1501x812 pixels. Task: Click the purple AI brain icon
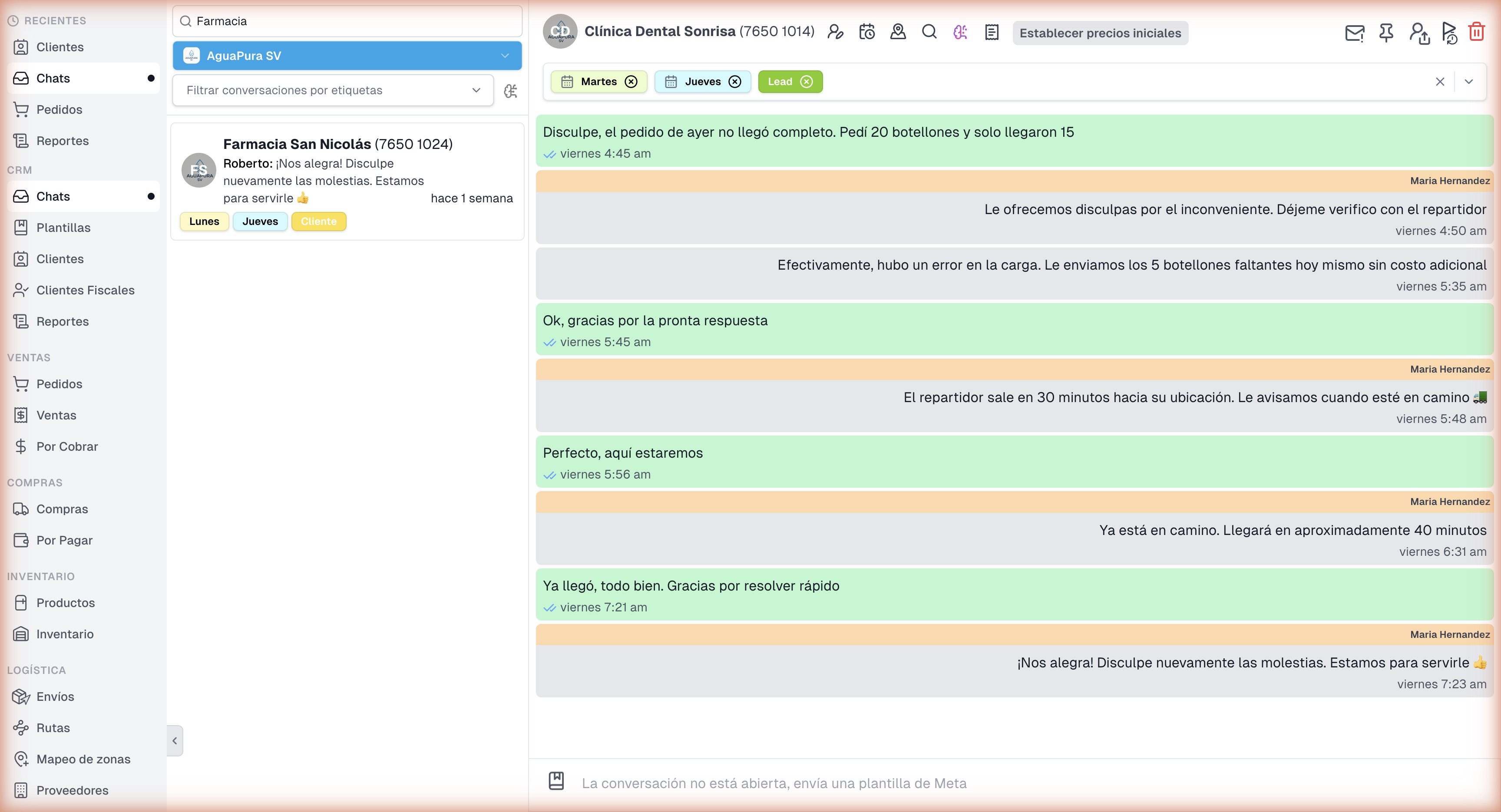(x=960, y=32)
